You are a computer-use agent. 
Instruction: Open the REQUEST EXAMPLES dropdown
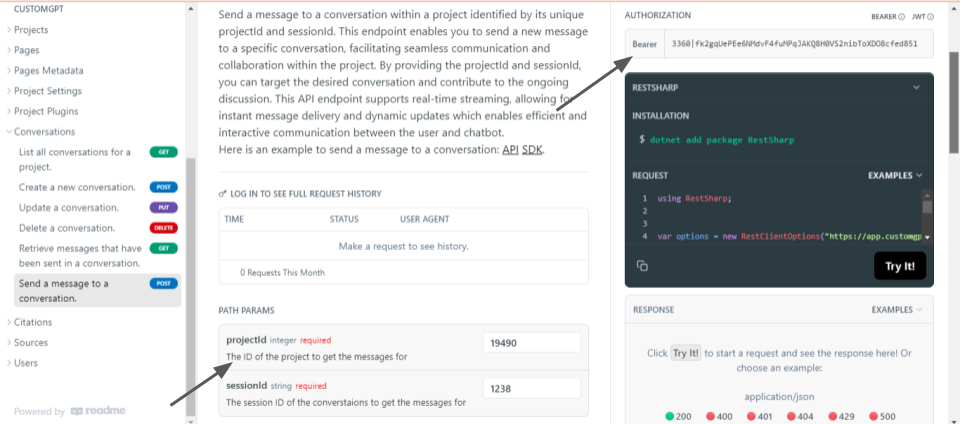(x=895, y=176)
